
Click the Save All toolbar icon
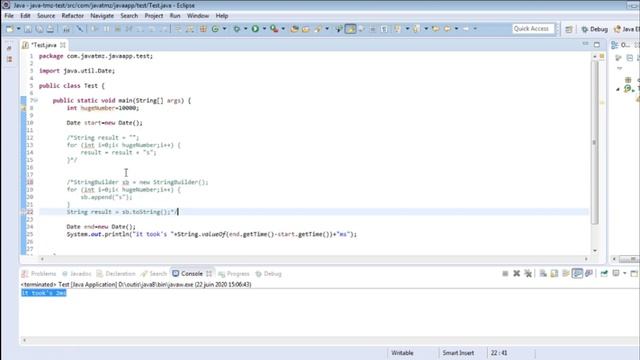coord(39,29)
